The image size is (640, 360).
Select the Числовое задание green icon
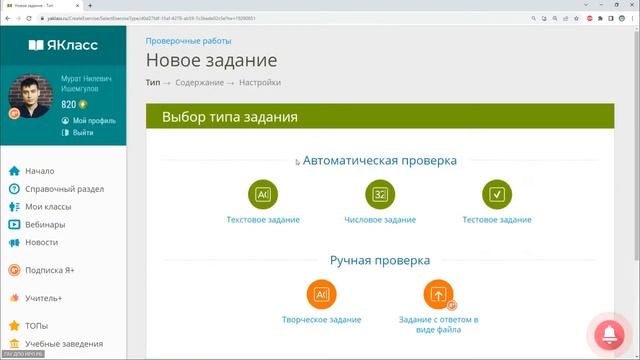(x=380, y=194)
